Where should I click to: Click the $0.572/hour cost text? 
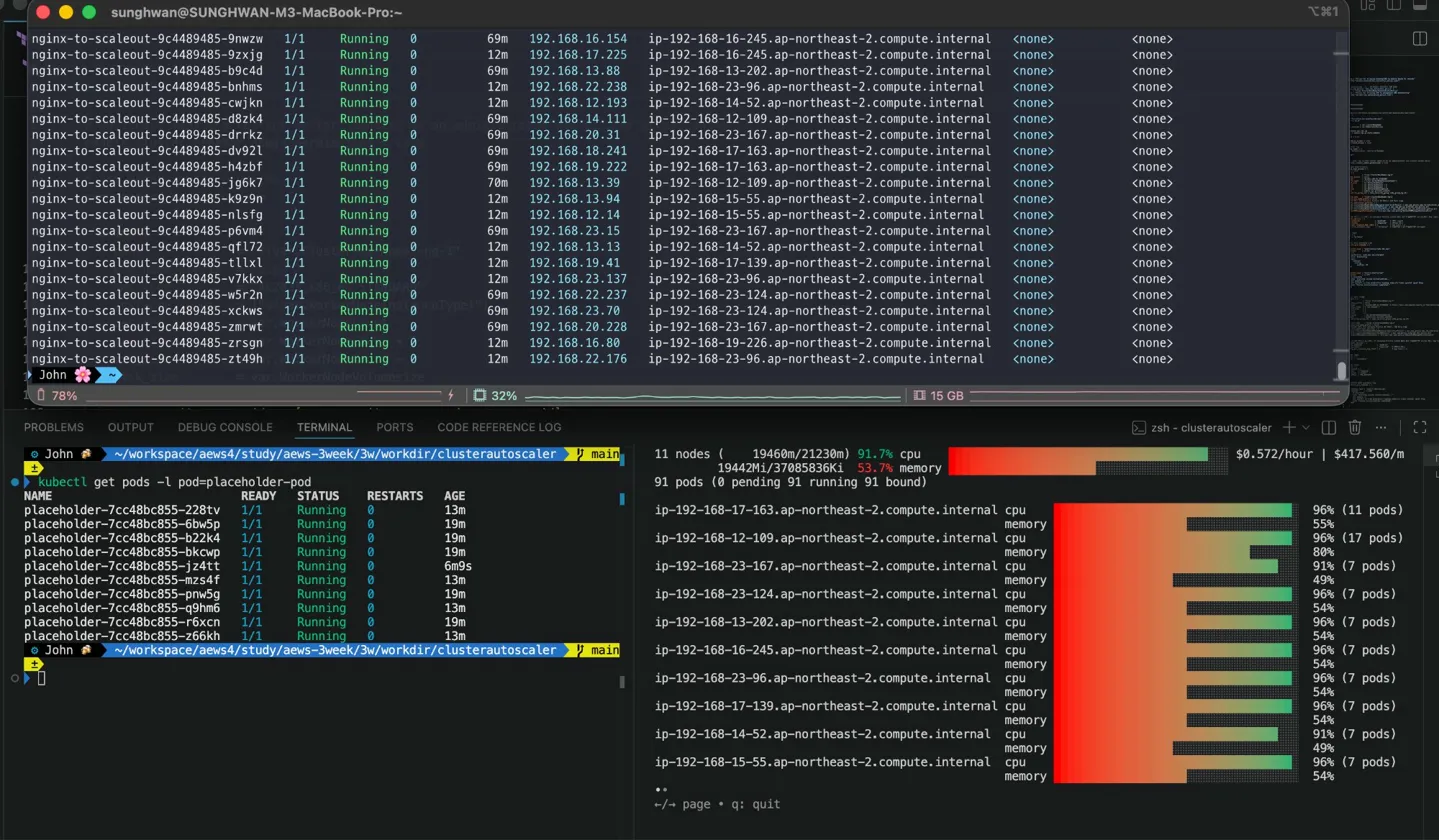pos(1276,454)
